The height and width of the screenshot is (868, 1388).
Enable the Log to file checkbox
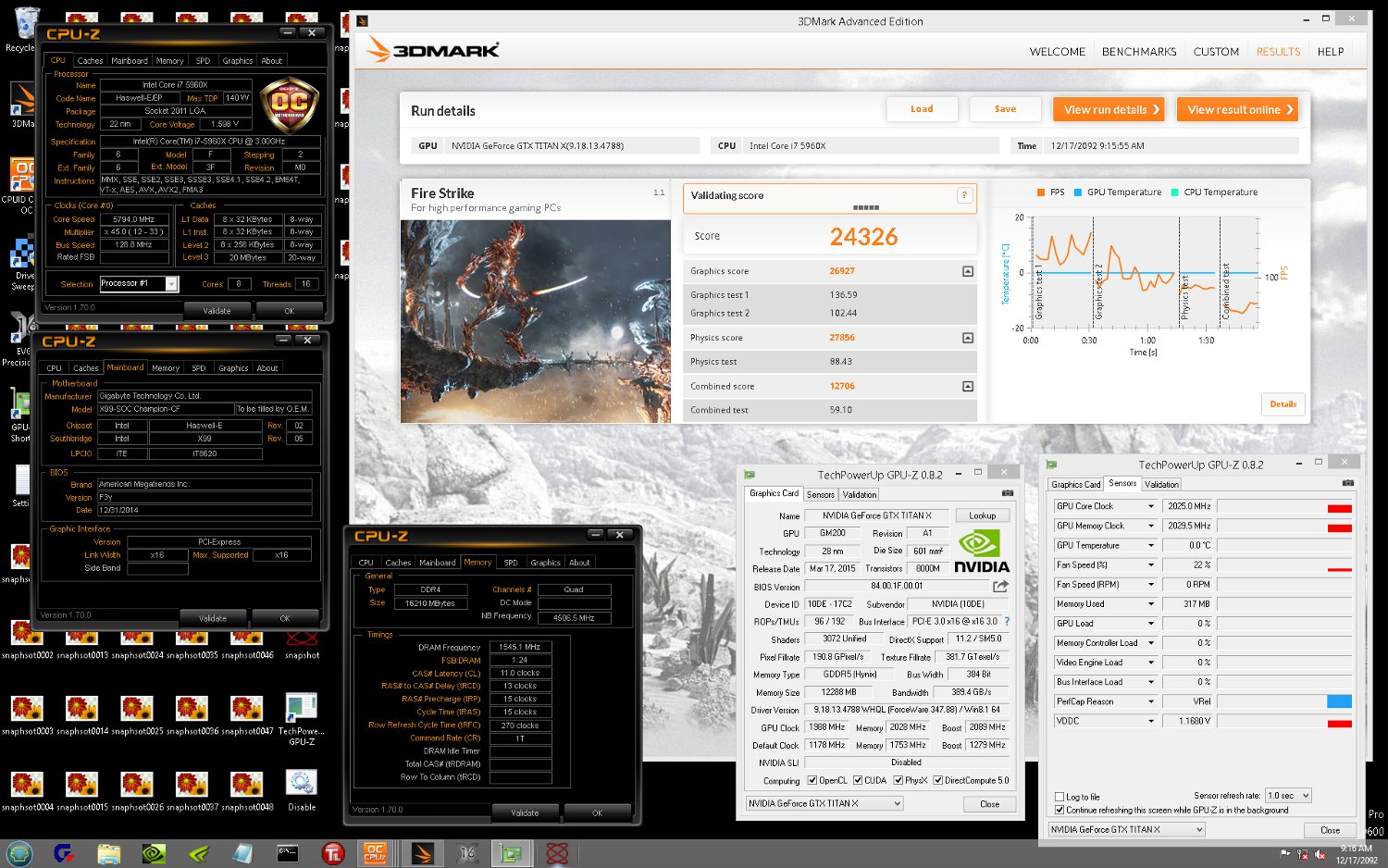tap(1060, 797)
